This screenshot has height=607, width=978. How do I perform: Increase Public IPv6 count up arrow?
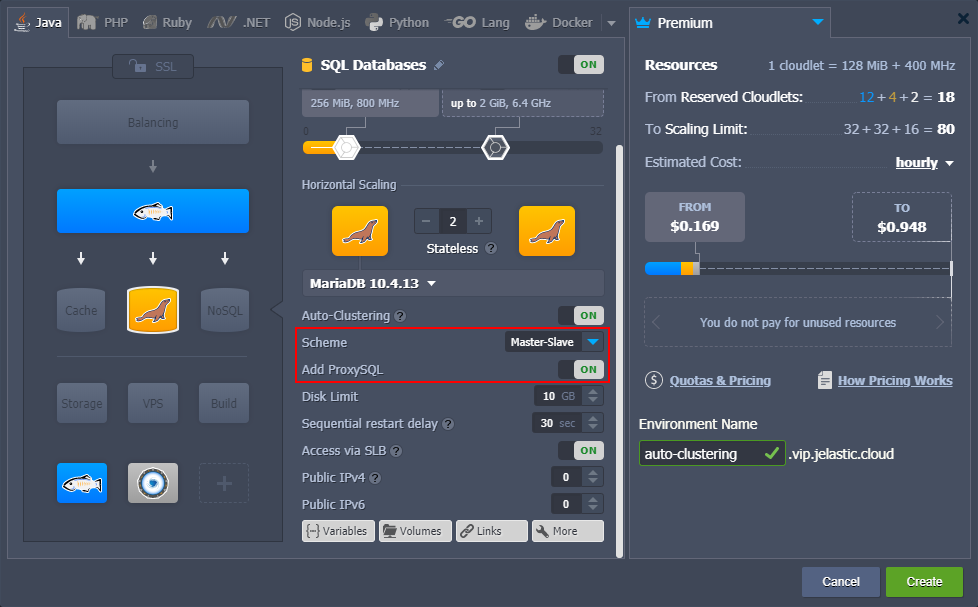click(593, 500)
